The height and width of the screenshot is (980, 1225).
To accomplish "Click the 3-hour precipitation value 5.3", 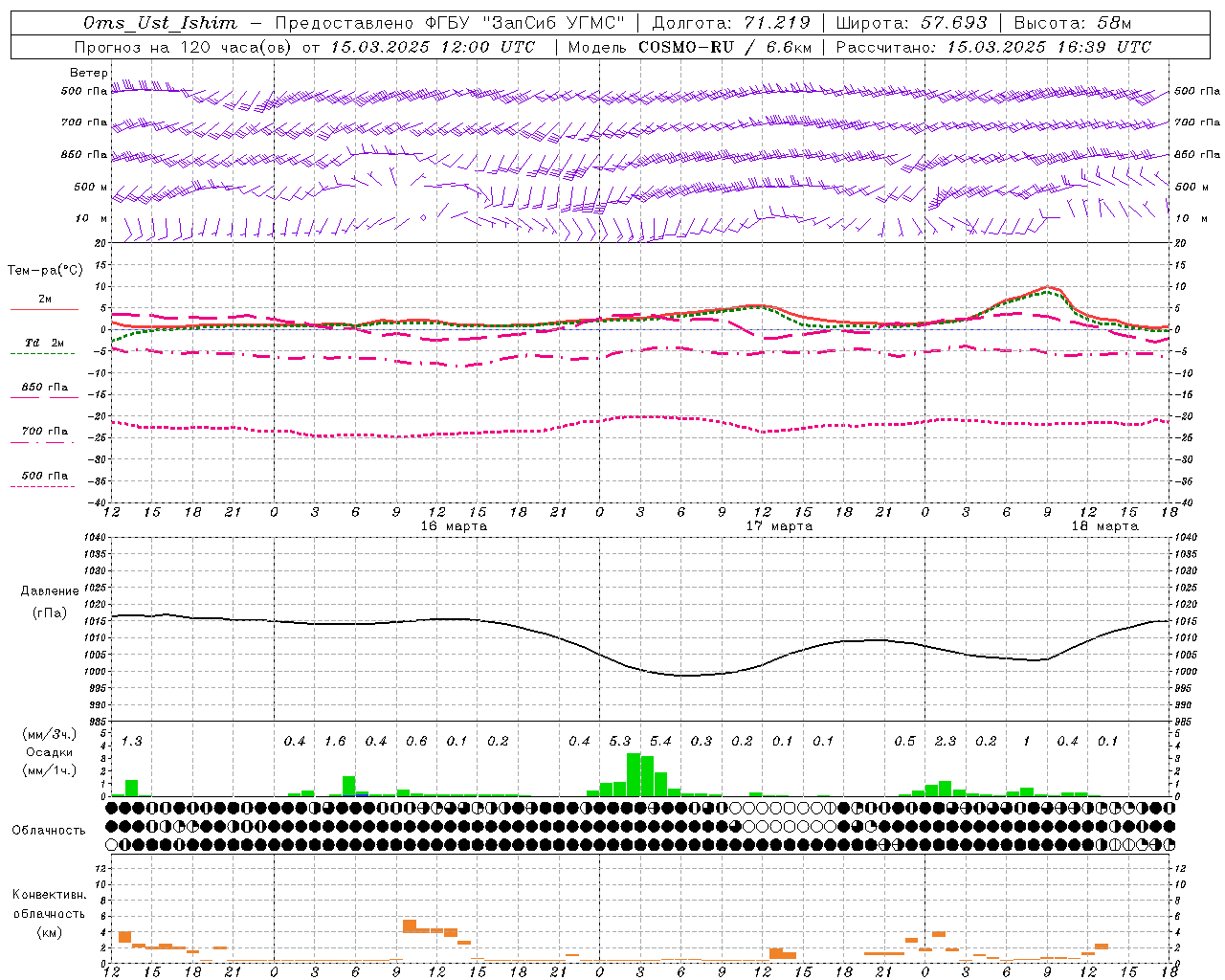I will pos(620,742).
